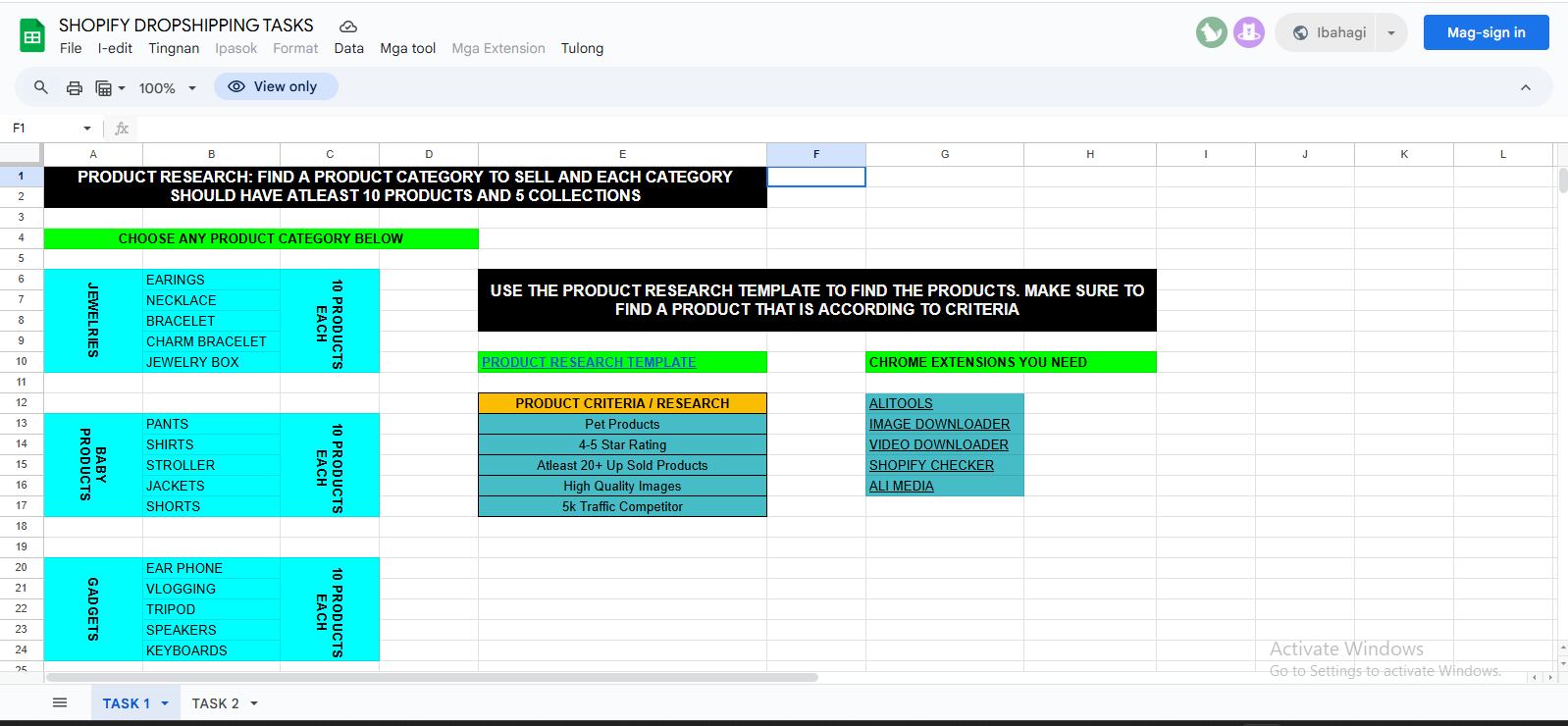The image size is (1568, 726).
Task: Select the STROLLER cell
Action: [x=211, y=465]
